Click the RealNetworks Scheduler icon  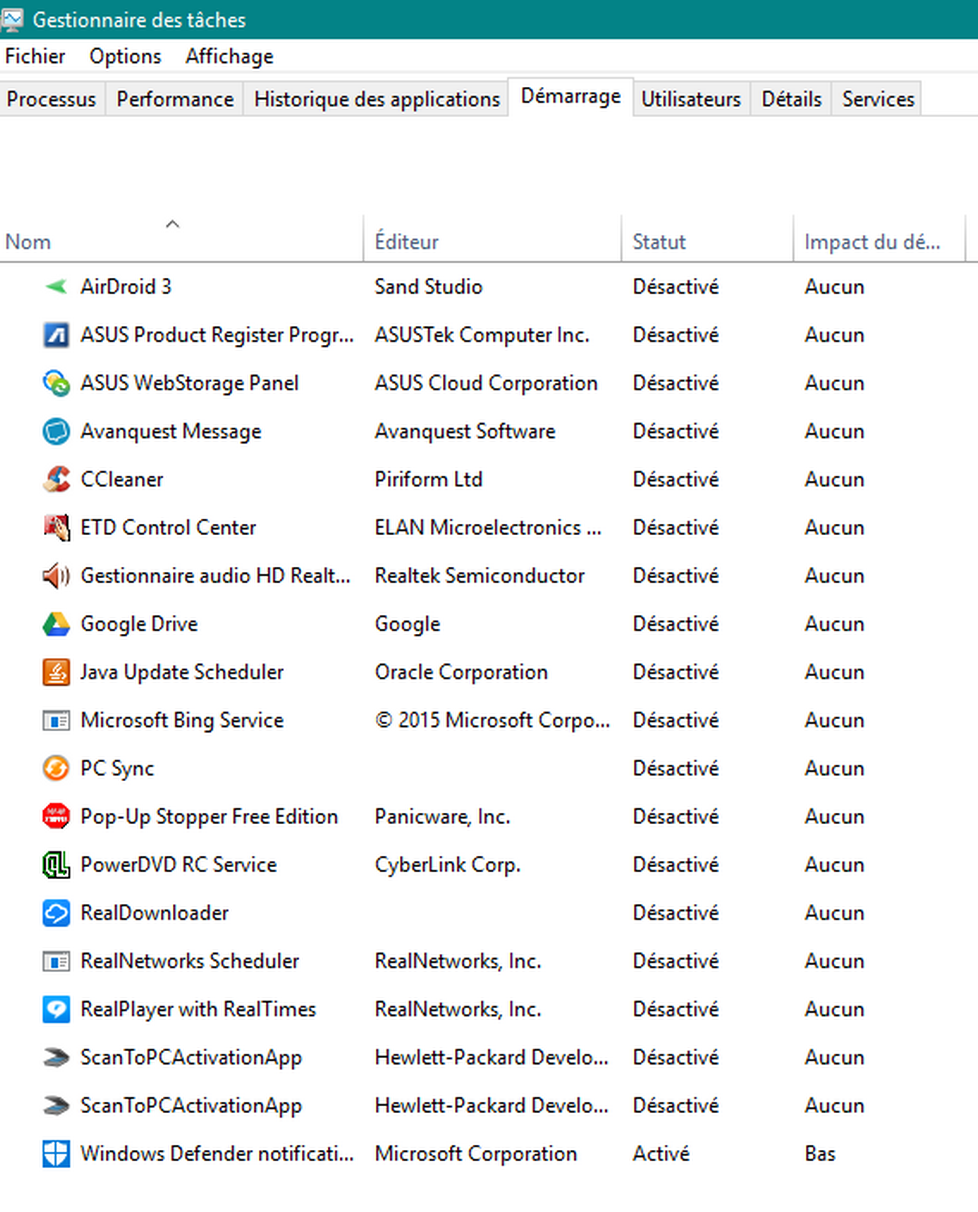click(56, 961)
